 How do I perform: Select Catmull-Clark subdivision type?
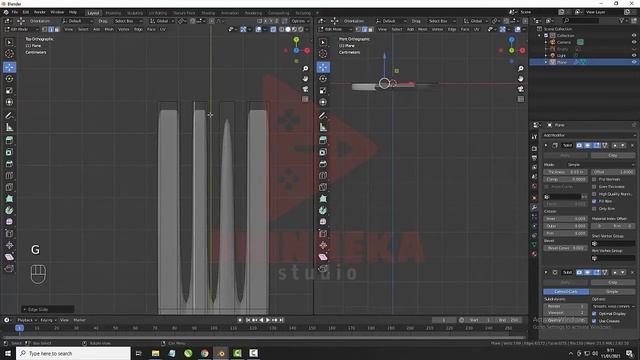(x=566, y=291)
